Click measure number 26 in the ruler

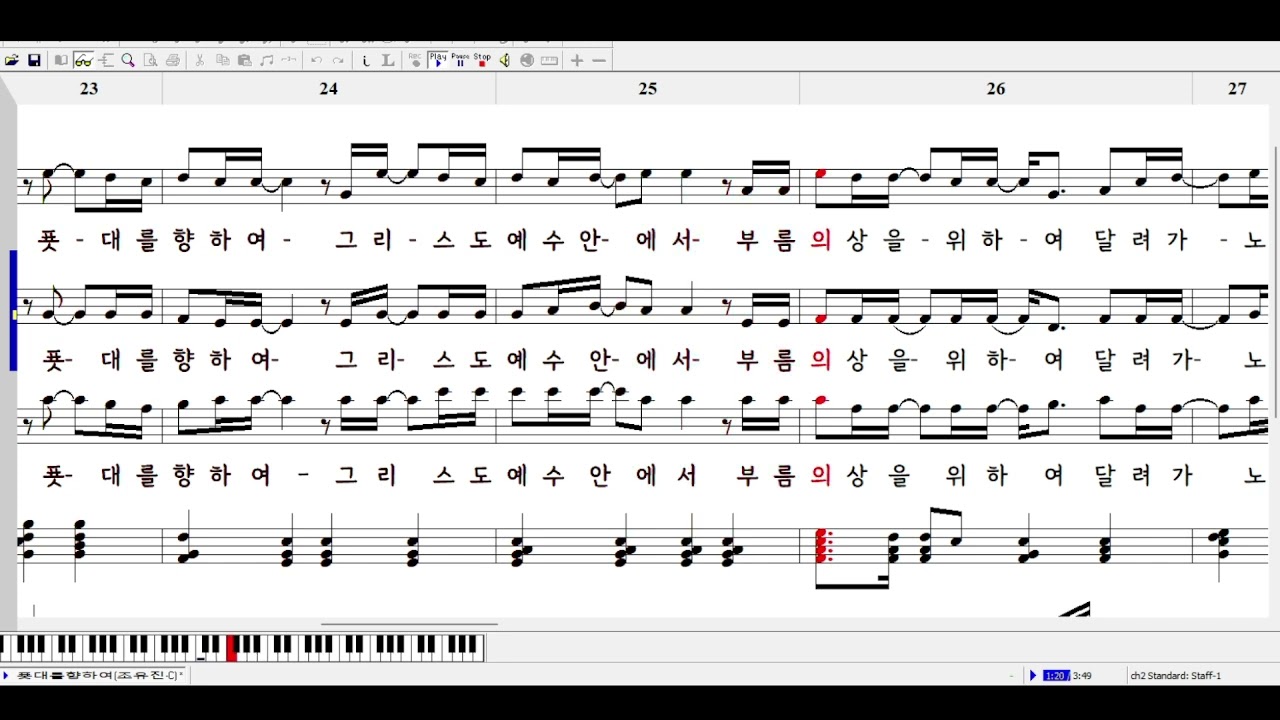(x=996, y=89)
